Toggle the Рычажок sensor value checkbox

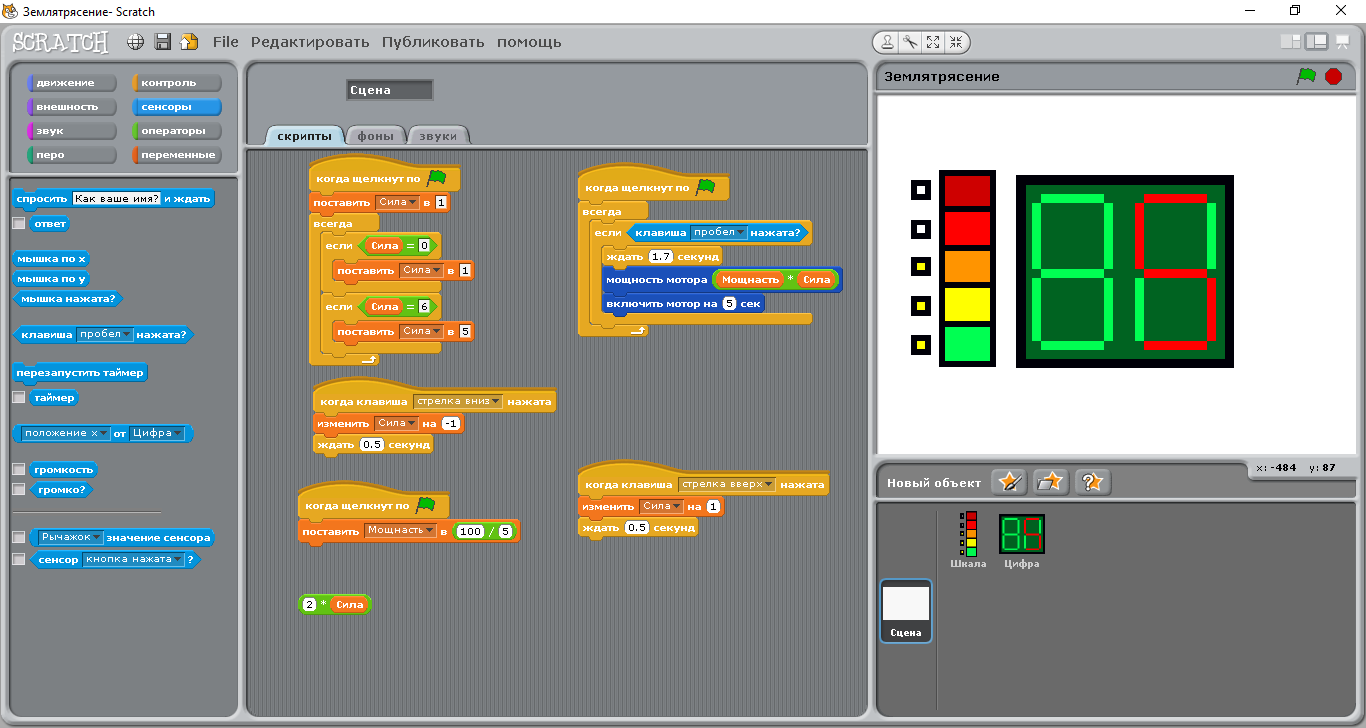tap(18, 538)
